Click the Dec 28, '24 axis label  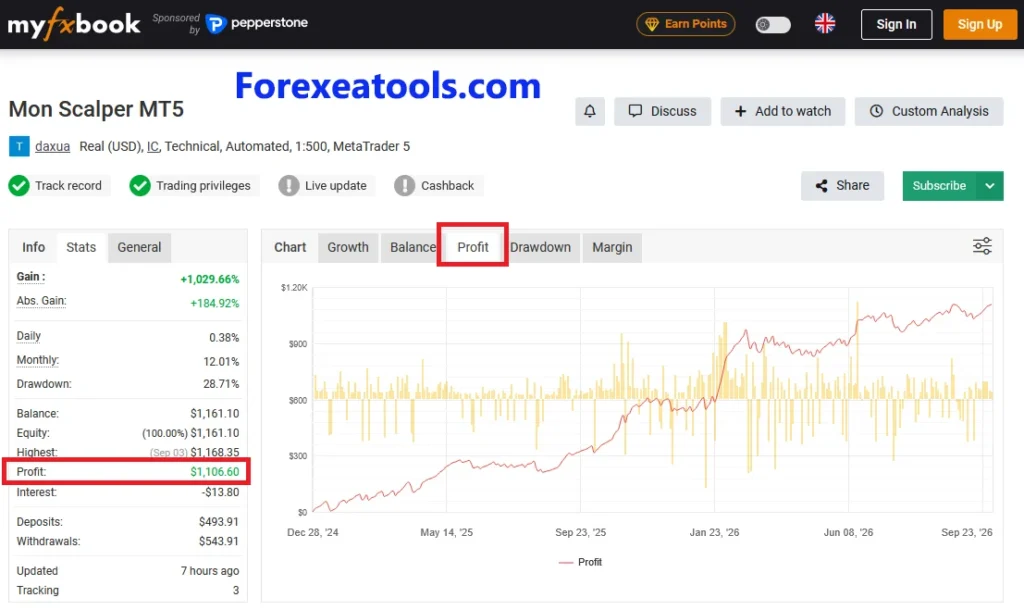click(x=313, y=532)
